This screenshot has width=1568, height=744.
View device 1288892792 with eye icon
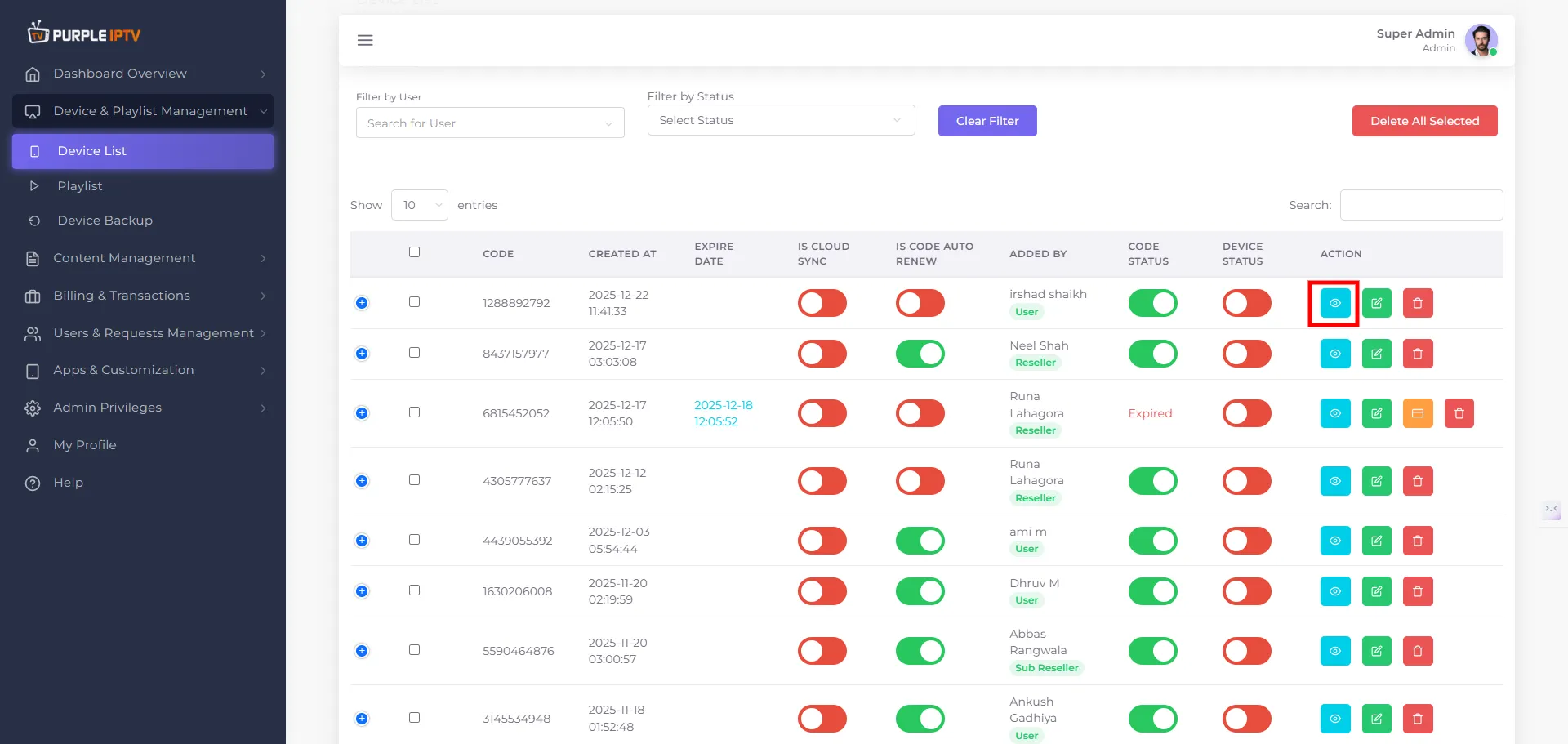pos(1335,303)
